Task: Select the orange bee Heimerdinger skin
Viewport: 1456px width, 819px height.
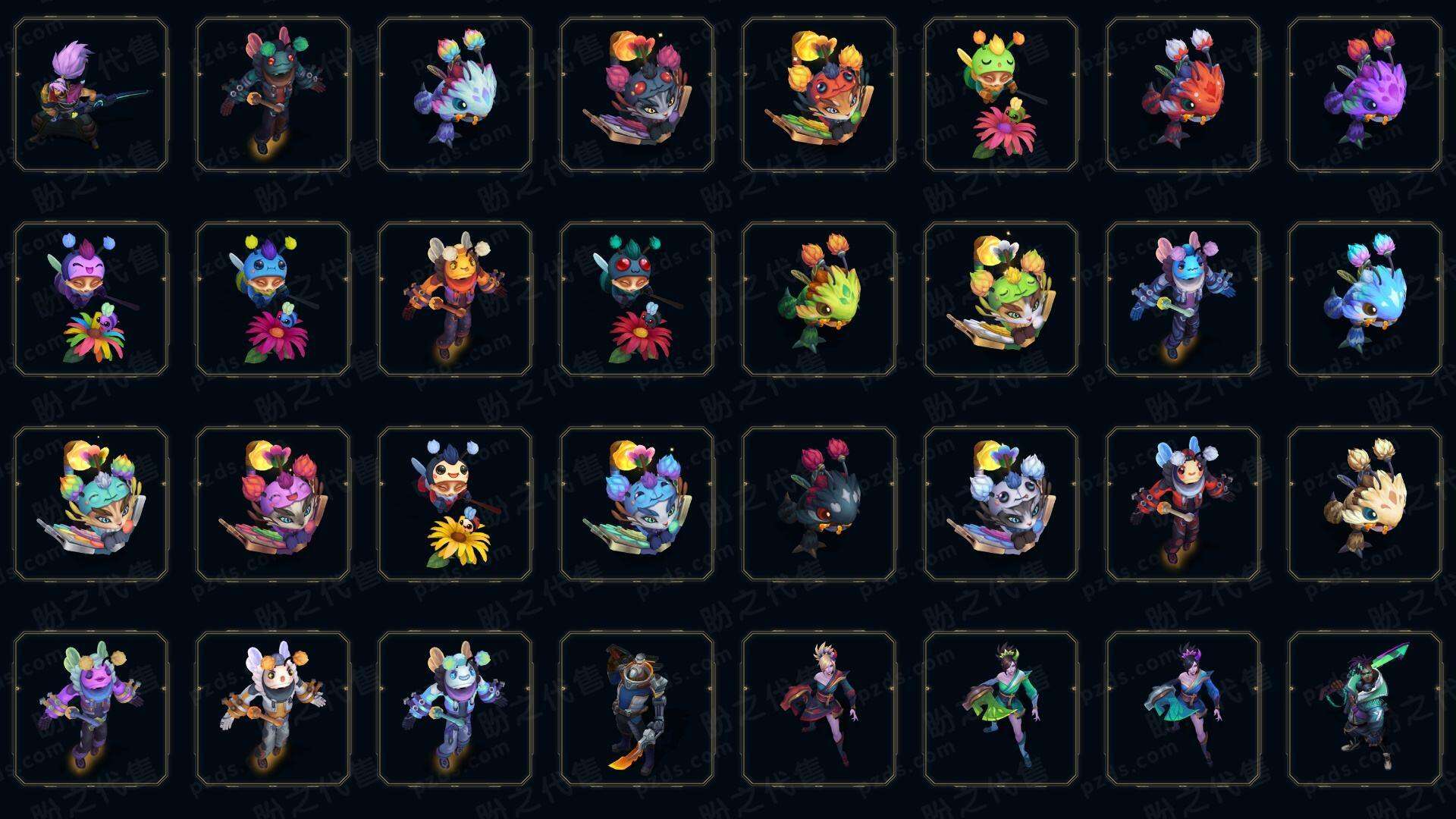Action: [x=455, y=299]
